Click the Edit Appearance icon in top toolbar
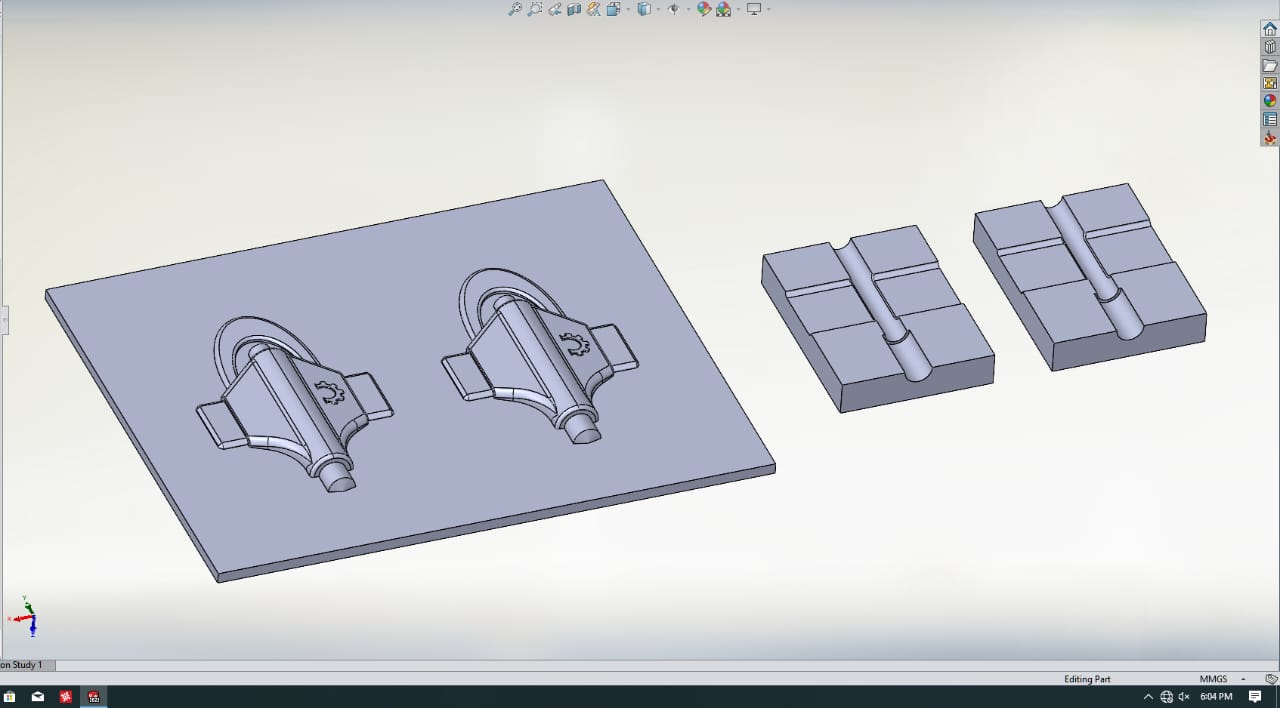The image size is (1280, 708). coord(704,9)
